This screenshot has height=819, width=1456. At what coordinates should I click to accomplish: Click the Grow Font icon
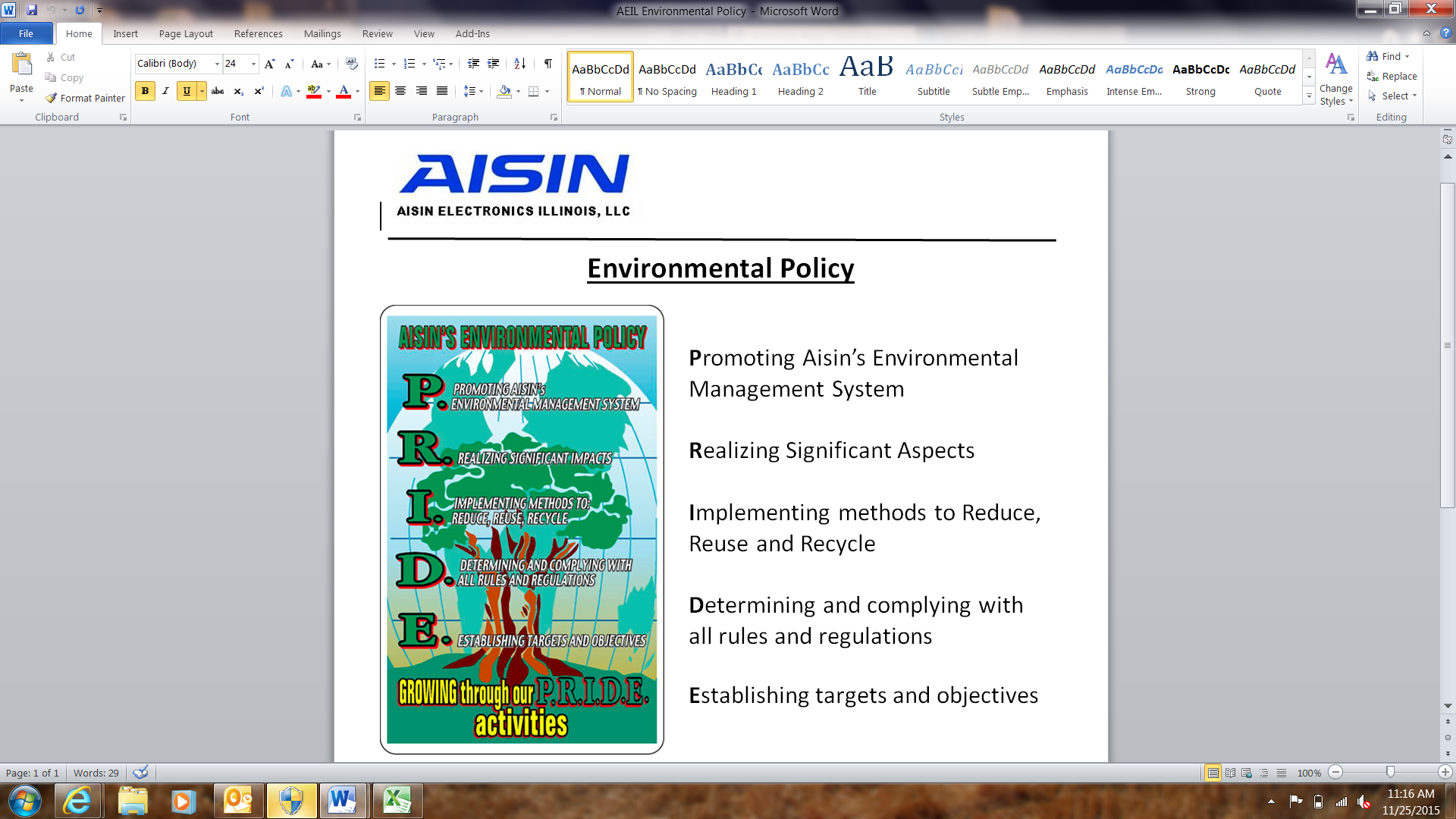(x=269, y=64)
